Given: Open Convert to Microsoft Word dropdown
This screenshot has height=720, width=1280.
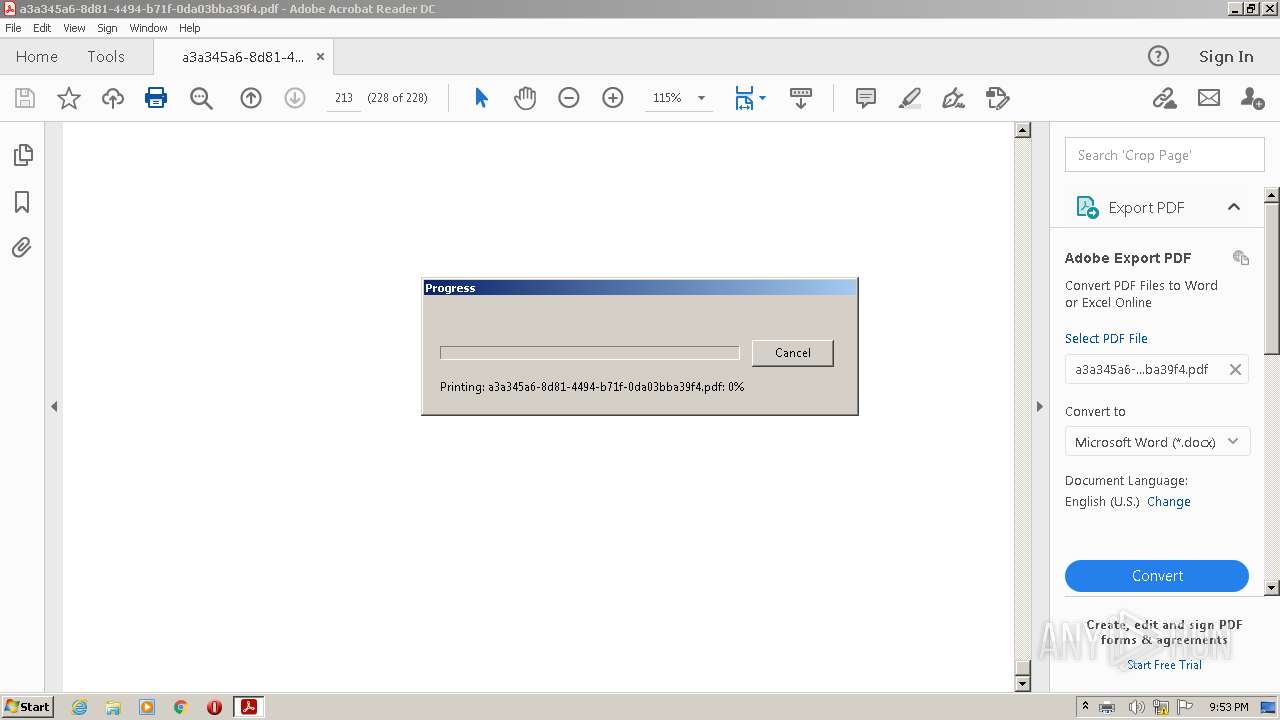Looking at the screenshot, I should pyautogui.click(x=1157, y=442).
